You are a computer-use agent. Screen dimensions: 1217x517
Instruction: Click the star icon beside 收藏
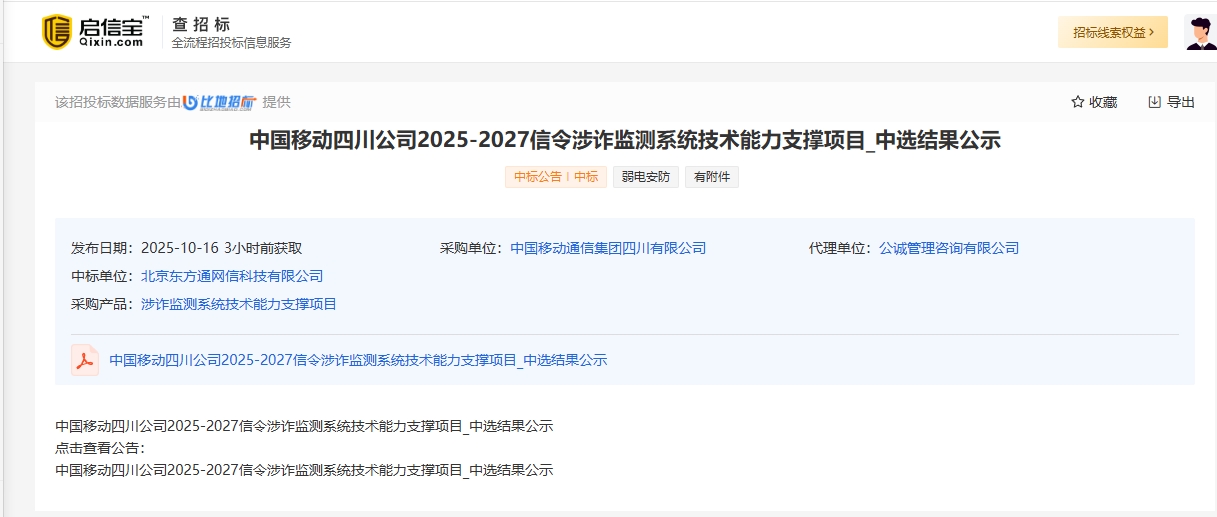click(x=1077, y=102)
